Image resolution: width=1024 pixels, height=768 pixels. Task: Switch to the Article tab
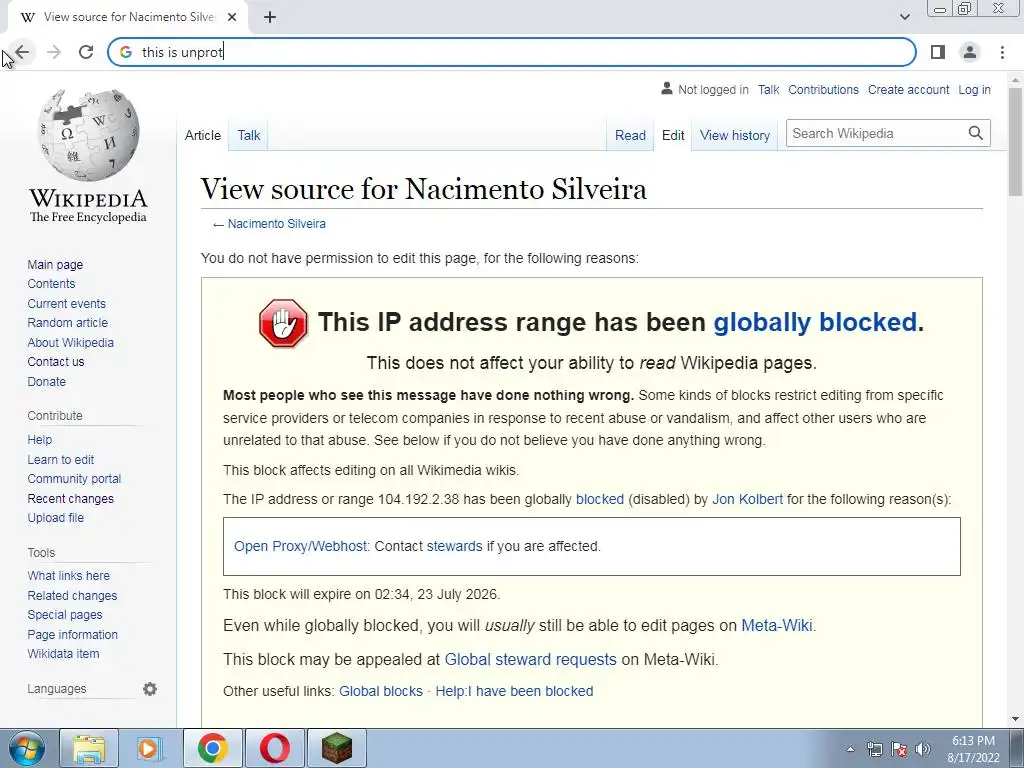[202, 135]
